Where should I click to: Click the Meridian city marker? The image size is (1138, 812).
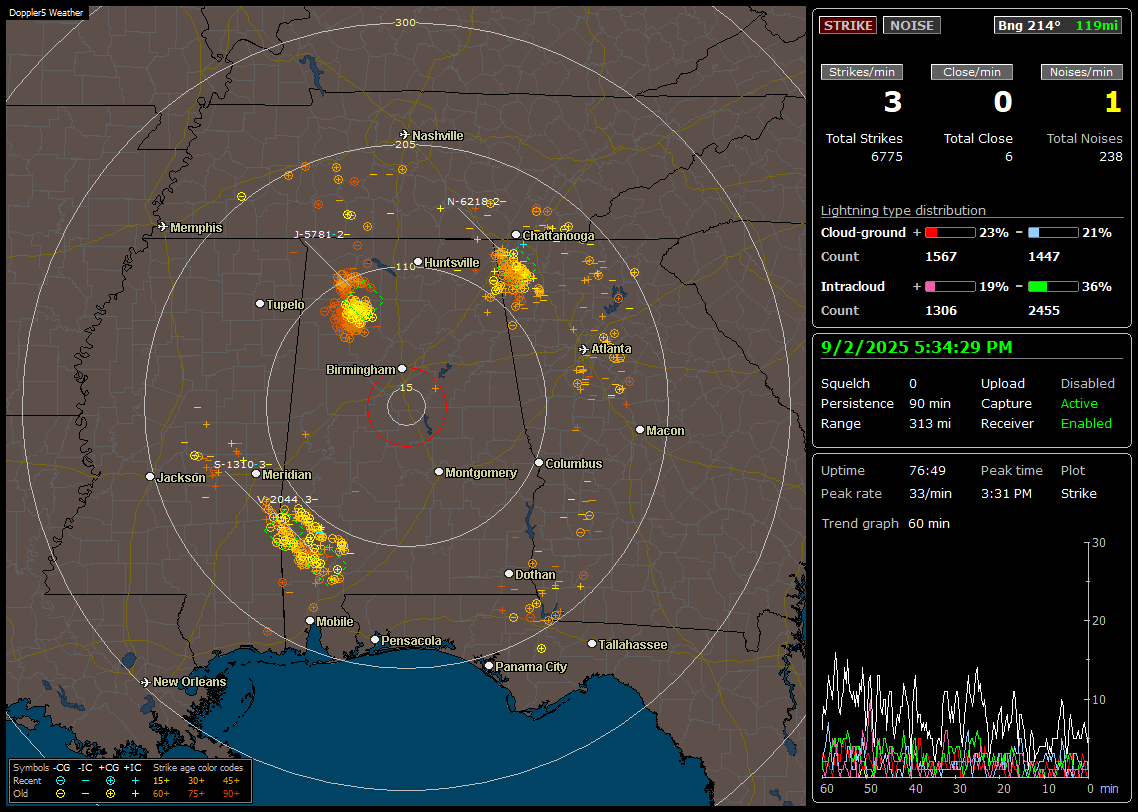point(255,474)
